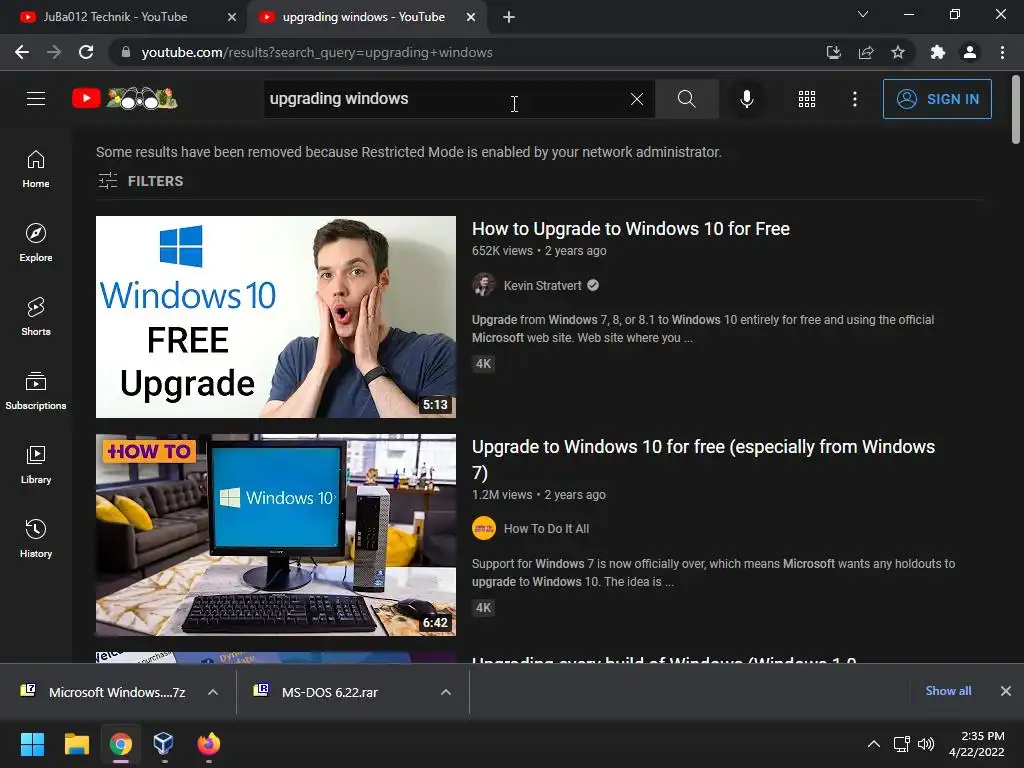Viewport: 1024px width, 768px height.
Task: Click the page vertical scrollbar
Action: click(1016, 108)
